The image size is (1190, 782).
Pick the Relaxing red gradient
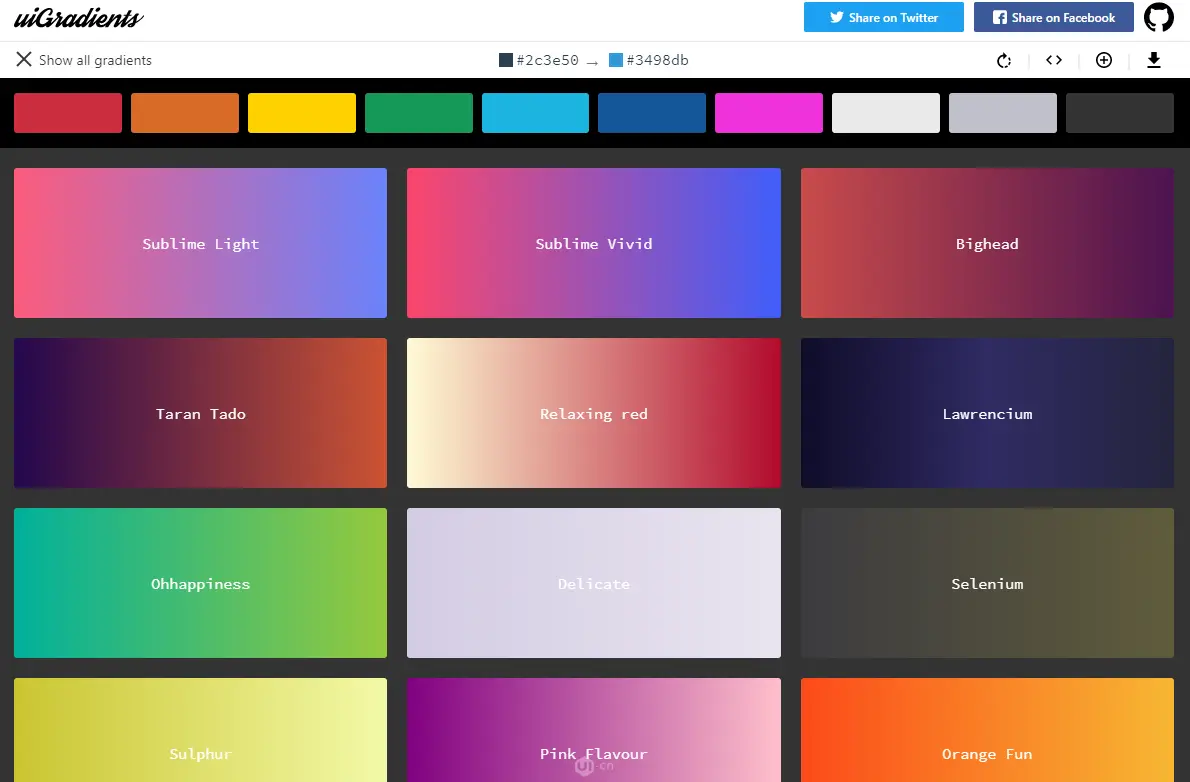[593, 413]
